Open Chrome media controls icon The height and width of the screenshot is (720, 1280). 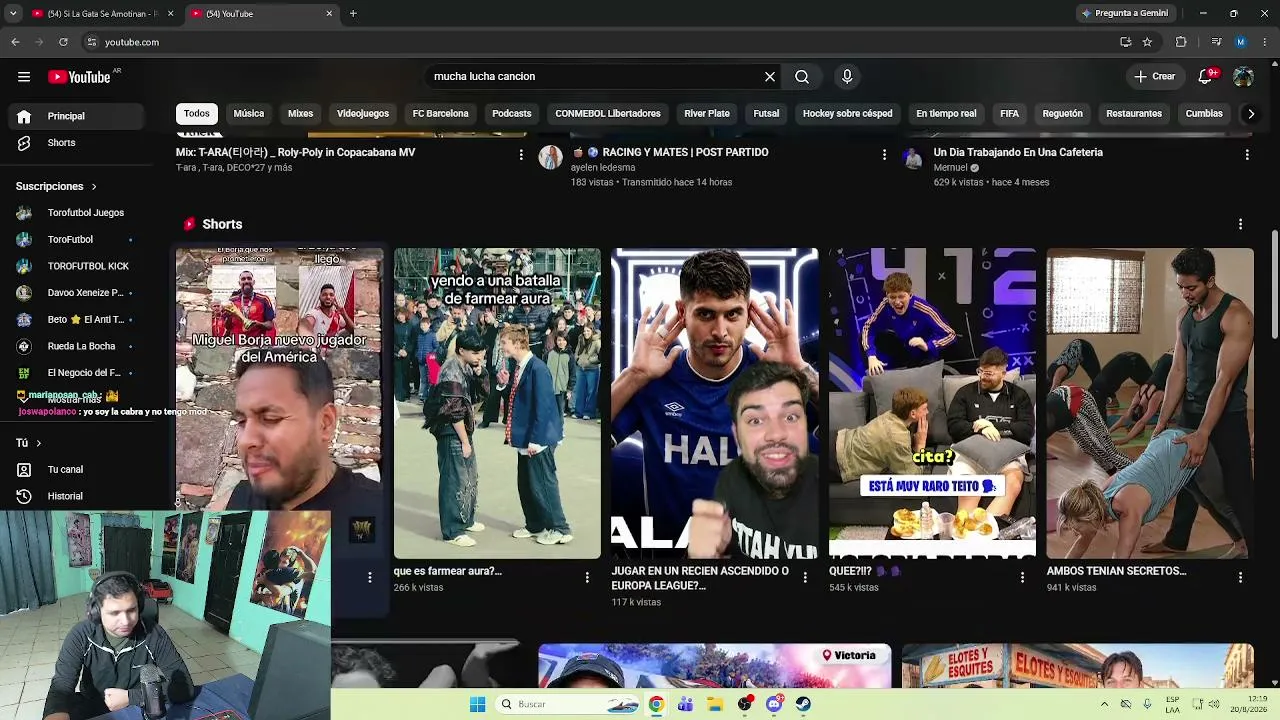click(x=1216, y=42)
